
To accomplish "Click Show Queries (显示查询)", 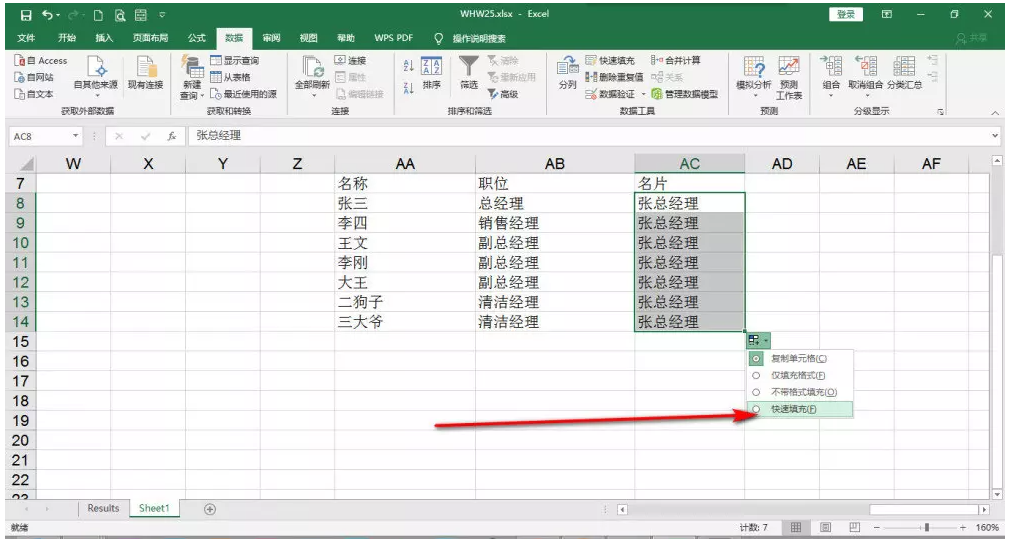I will (235, 60).
